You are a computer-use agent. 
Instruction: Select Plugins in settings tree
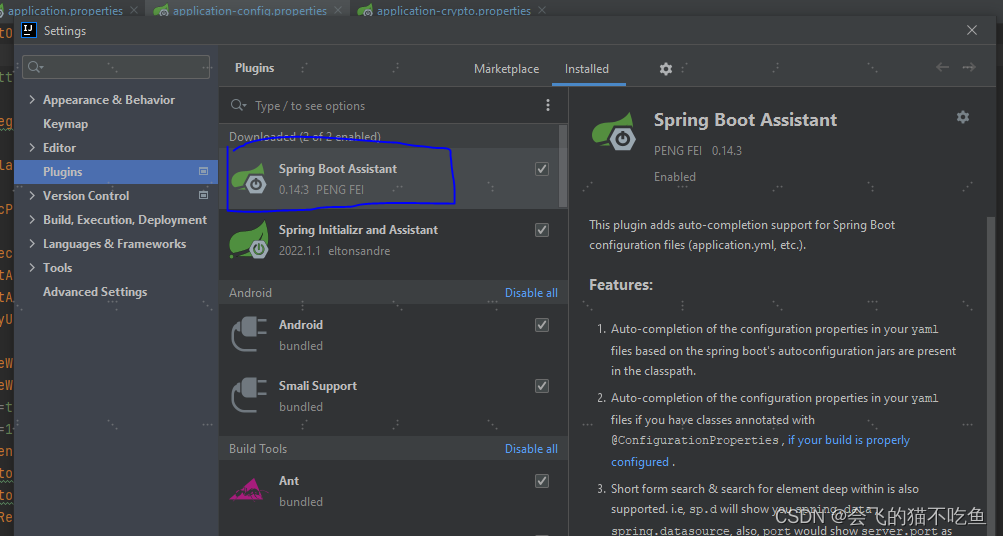116,171
